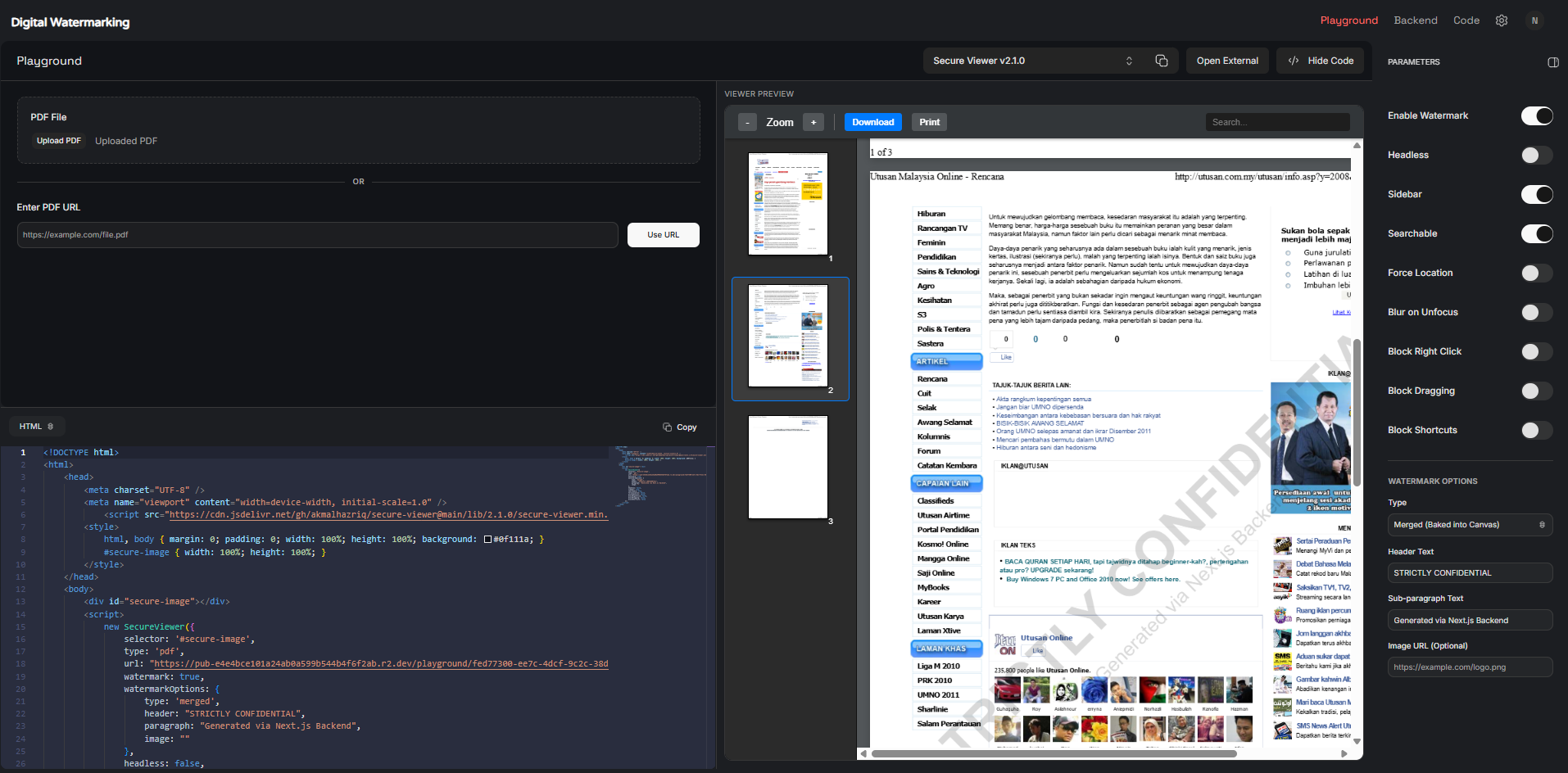Open the user avatar N menu
The width and height of the screenshot is (1568, 773).
pos(1534,20)
